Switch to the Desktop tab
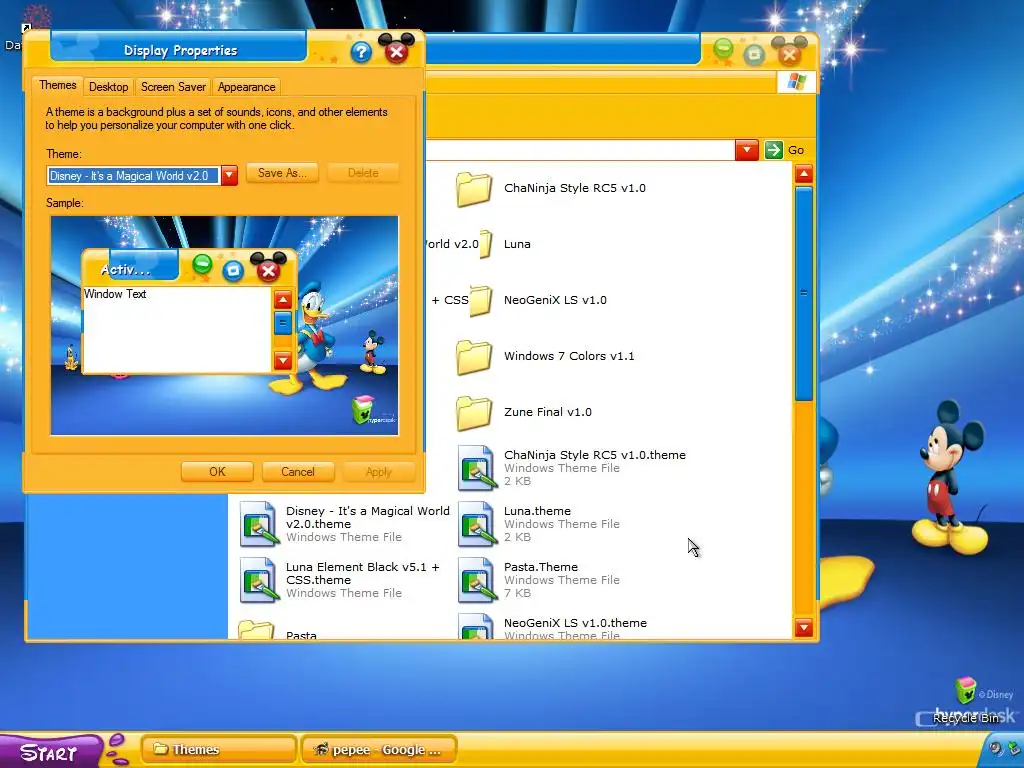This screenshot has width=1024, height=768. 108,87
